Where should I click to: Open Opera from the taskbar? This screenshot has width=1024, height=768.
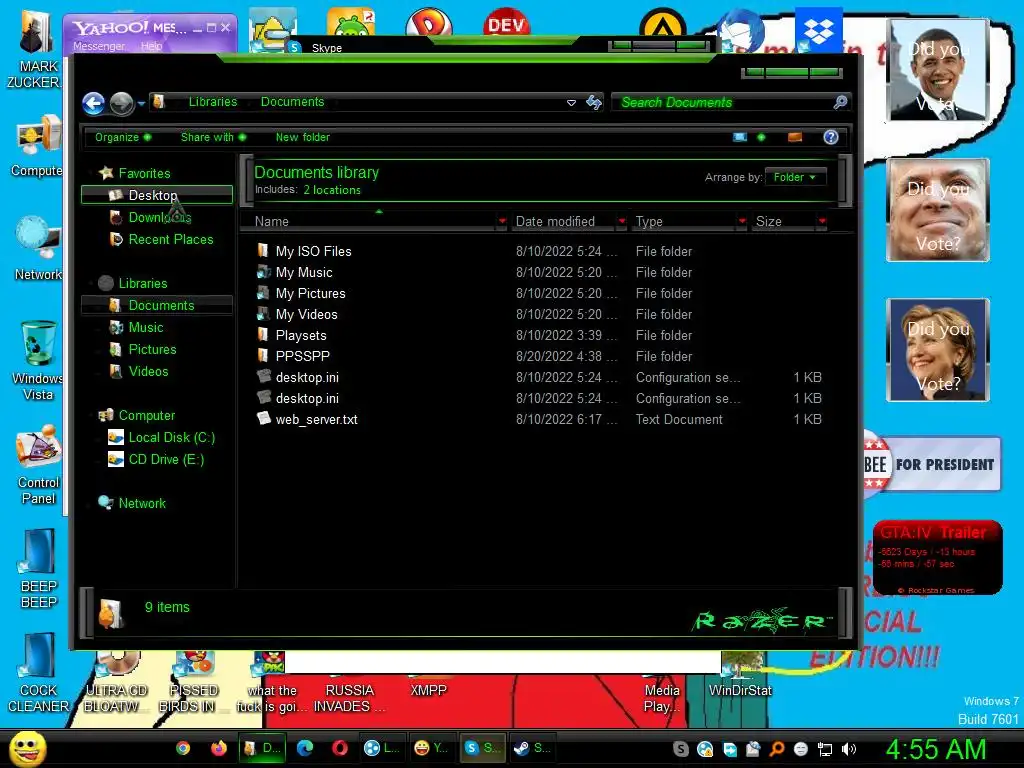pyautogui.click(x=340, y=748)
